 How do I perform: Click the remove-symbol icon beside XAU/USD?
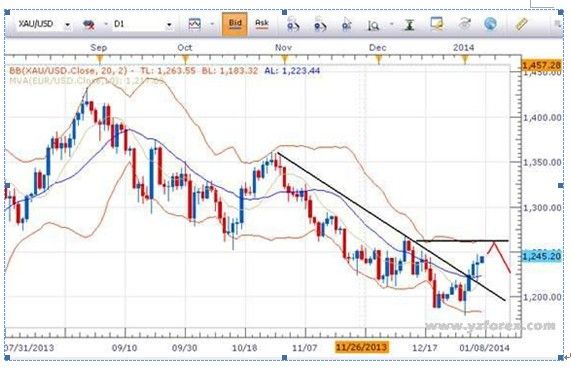[88, 25]
